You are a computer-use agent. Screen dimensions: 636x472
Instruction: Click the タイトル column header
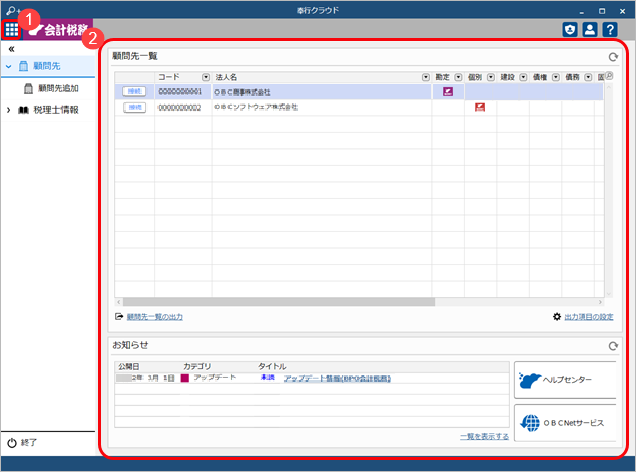pos(272,367)
